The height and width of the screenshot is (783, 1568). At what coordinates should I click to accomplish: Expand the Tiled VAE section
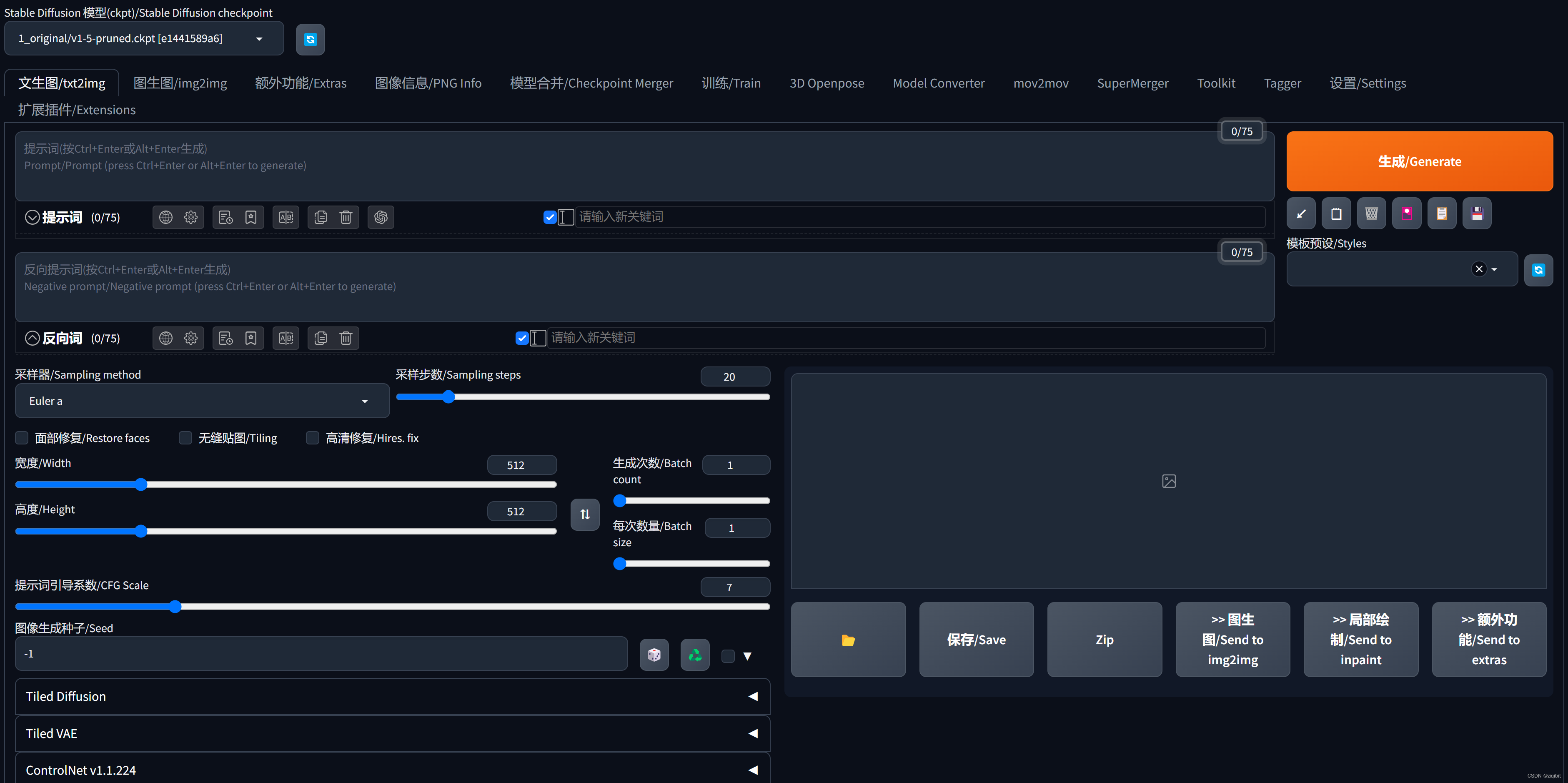pos(393,734)
